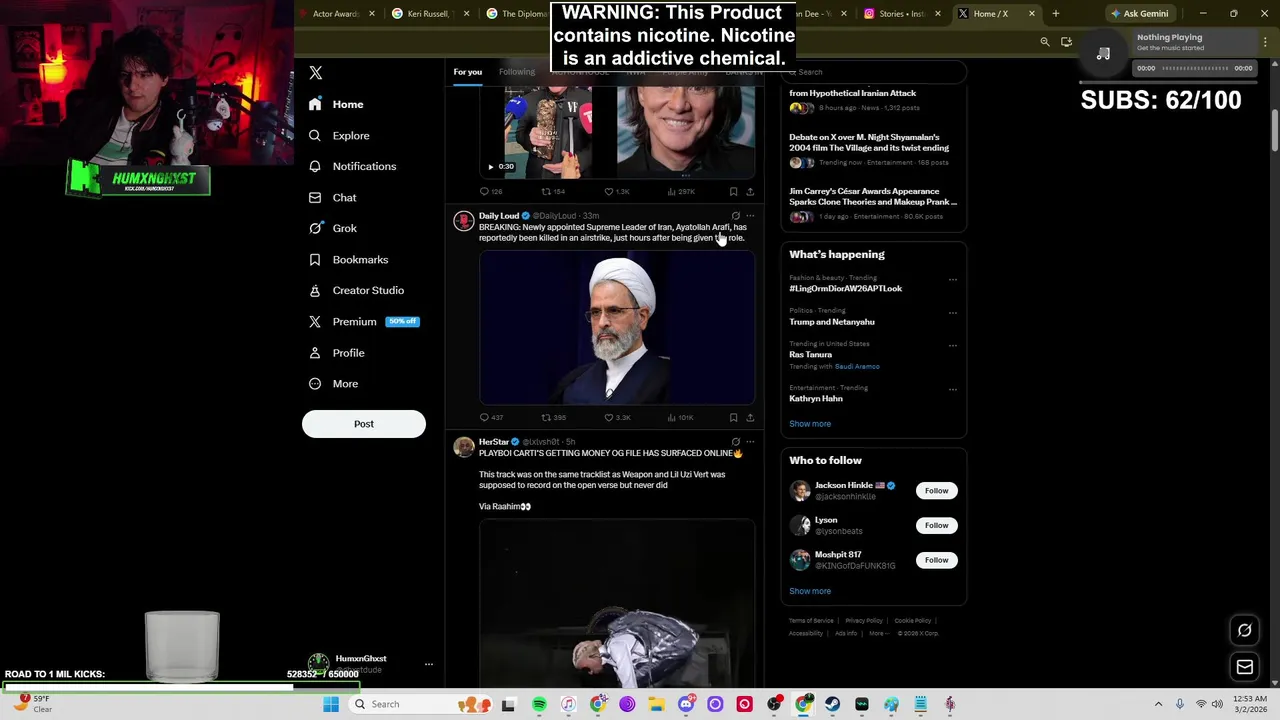Open Creator Studio in the sidebar

point(356,290)
